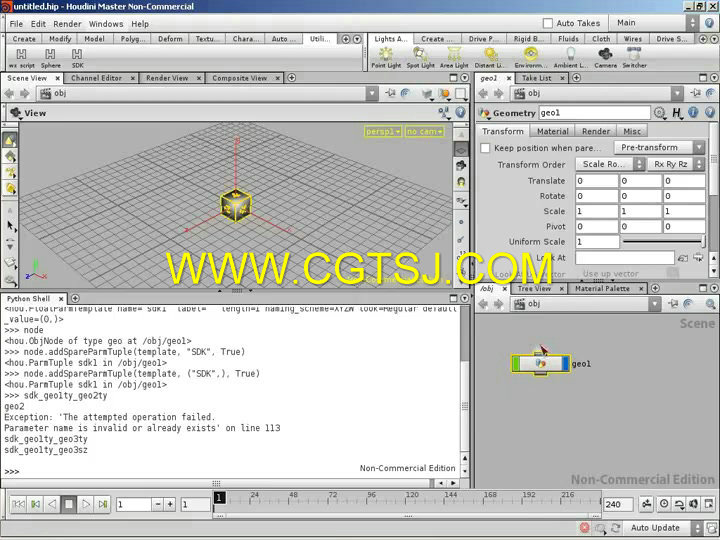Add a Point Light from the shelf
This screenshot has width=720, height=540.
coord(386,58)
